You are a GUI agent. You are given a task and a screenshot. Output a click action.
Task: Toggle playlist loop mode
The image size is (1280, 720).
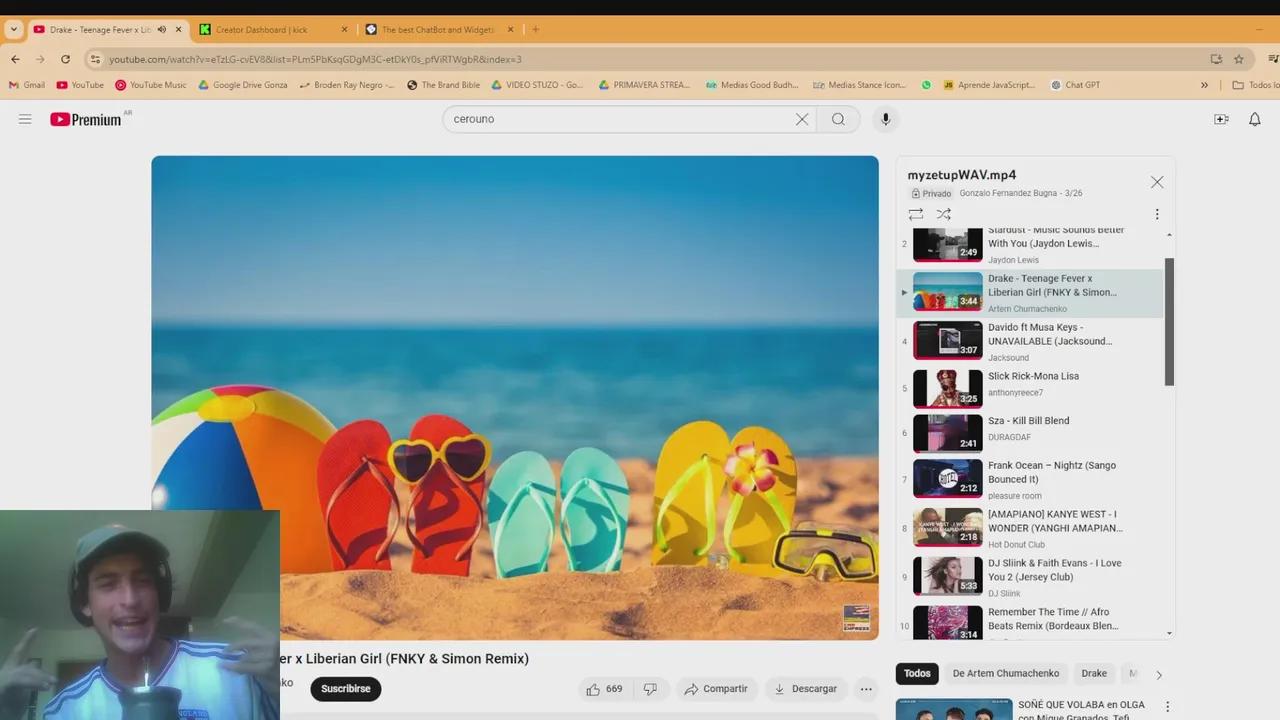click(x=915, y=214)
